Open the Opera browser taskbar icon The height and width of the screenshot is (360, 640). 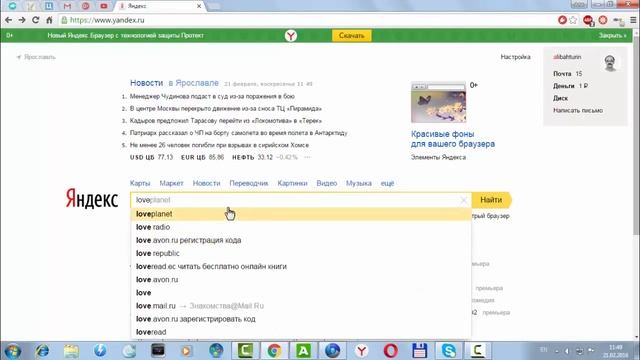point(391,351)
